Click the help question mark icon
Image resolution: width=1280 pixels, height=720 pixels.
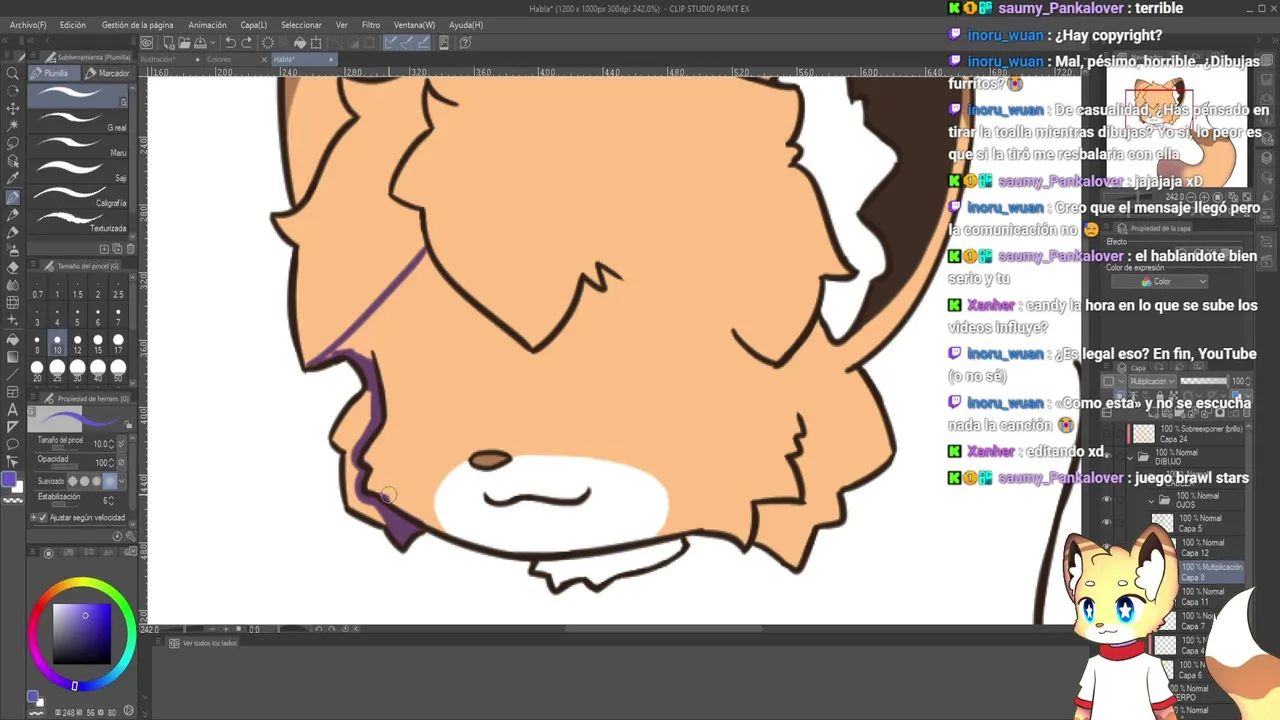pos(465,43)
